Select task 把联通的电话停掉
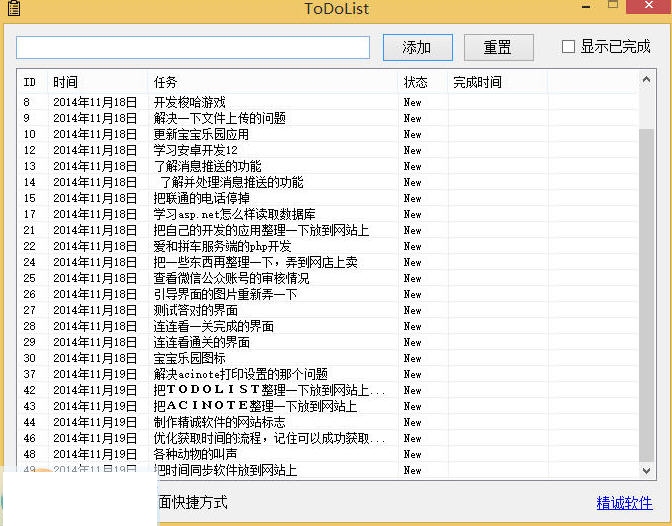This screenshot has width=672, height=526. click(x=201, y=198)
